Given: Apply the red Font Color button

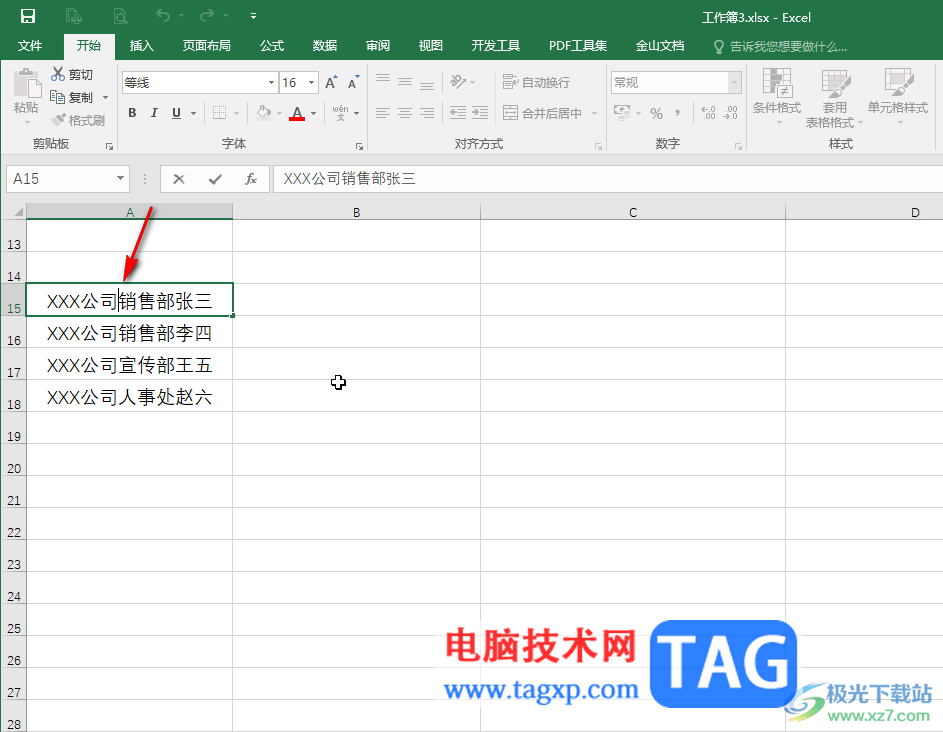Looking at the screenshot, I should point(296,112).
